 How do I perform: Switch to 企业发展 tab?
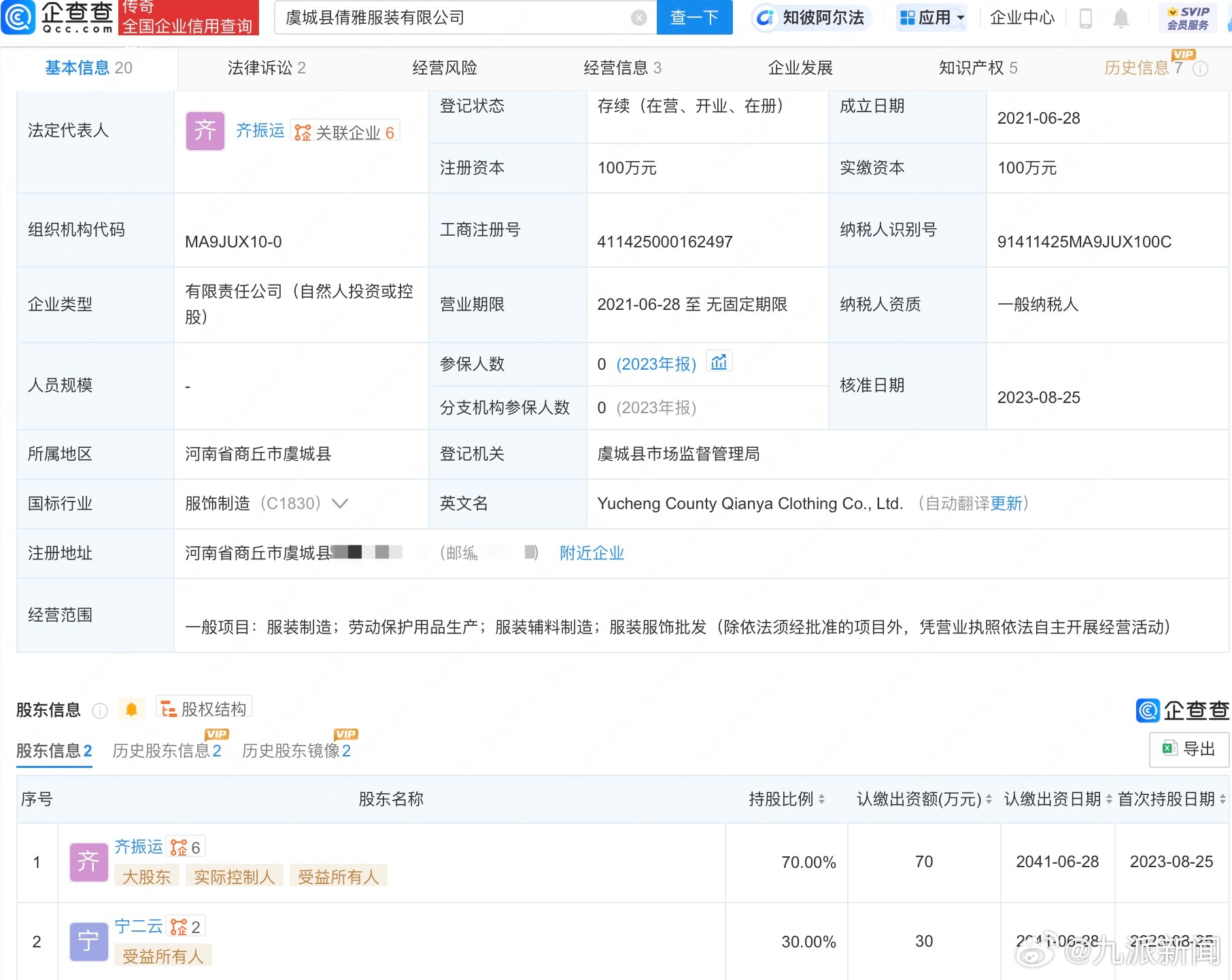(x=800, y=68)
